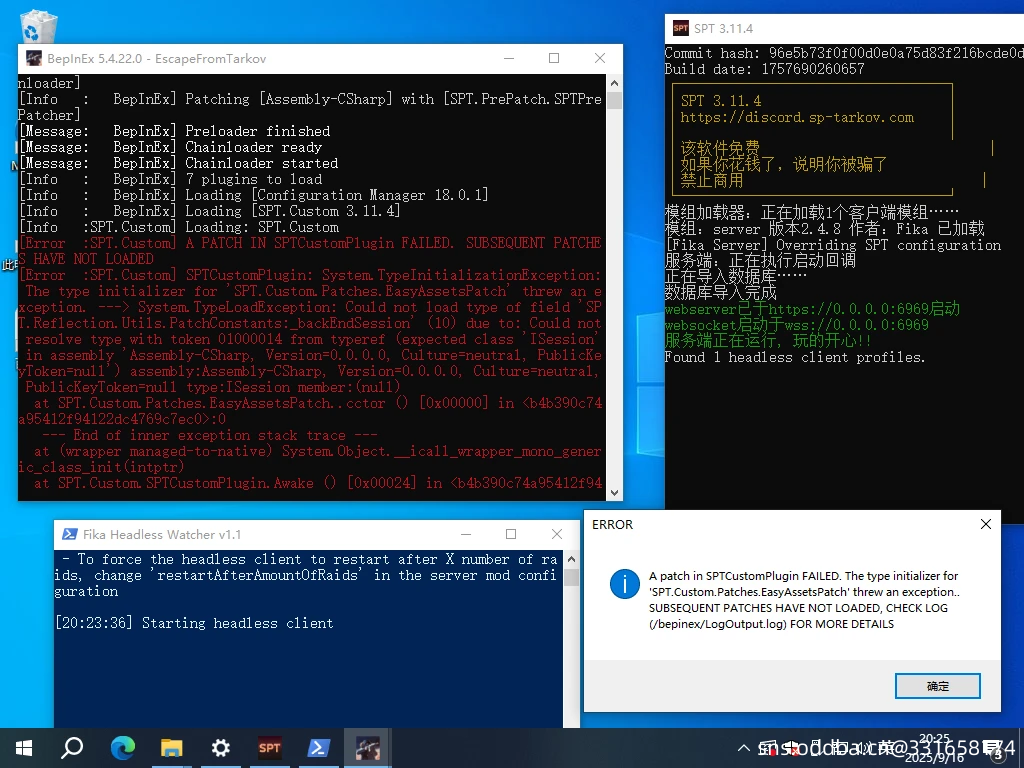The image size is (1024, 768).
Task: Click Fika Watcher scrollbar up arrow
Action: click(x=571, y=559)
